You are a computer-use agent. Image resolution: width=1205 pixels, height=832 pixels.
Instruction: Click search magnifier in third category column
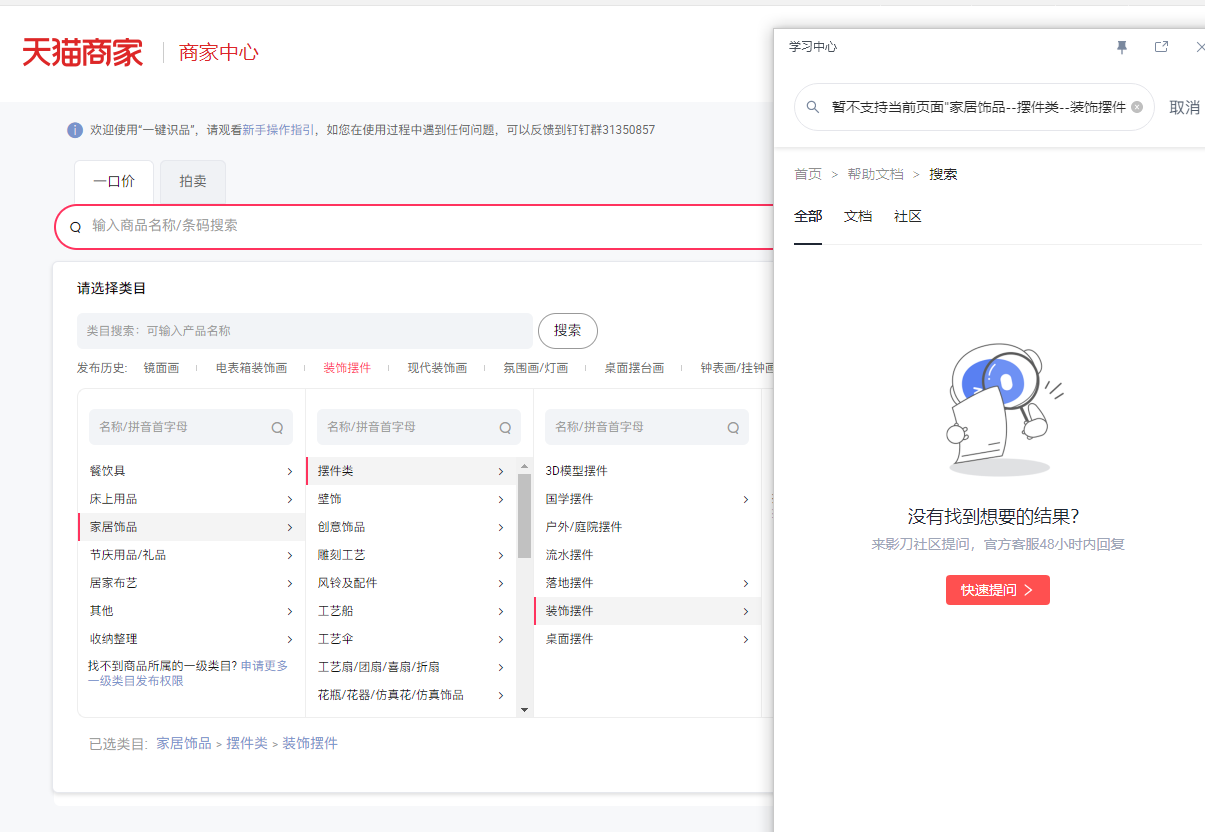(x=733, y=428)
